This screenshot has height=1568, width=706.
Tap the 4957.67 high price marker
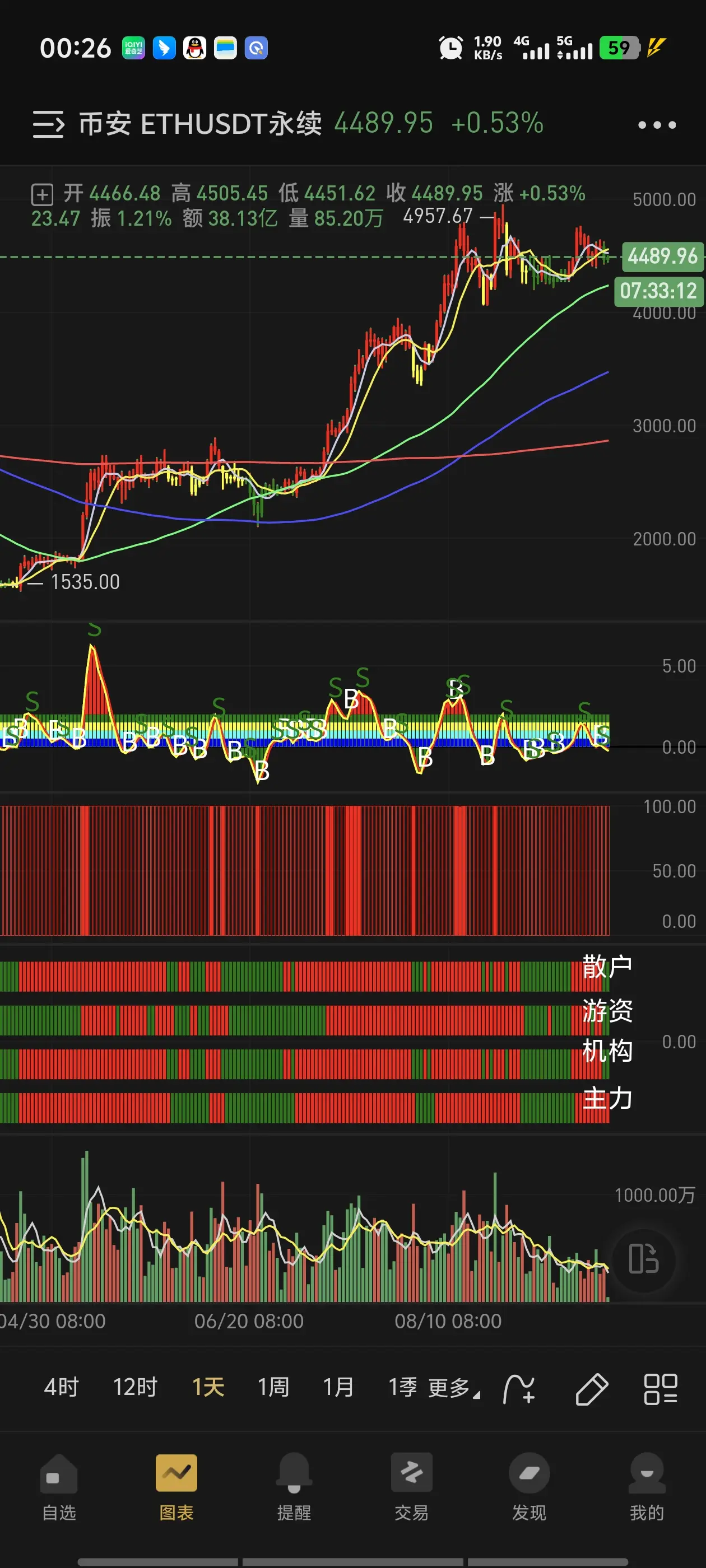coord(438,216)
